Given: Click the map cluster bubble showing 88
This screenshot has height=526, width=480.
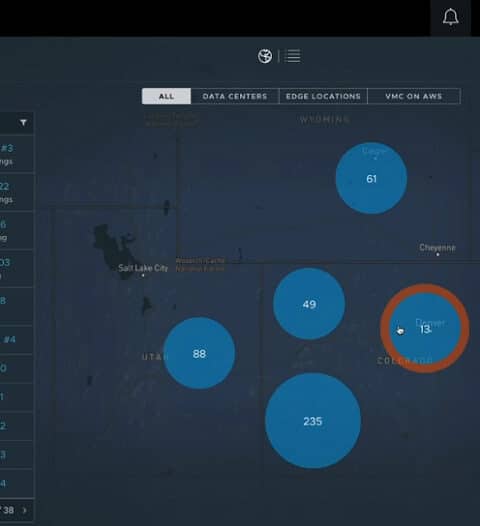Looking at the screenshot, I should (x=199, y=353).
